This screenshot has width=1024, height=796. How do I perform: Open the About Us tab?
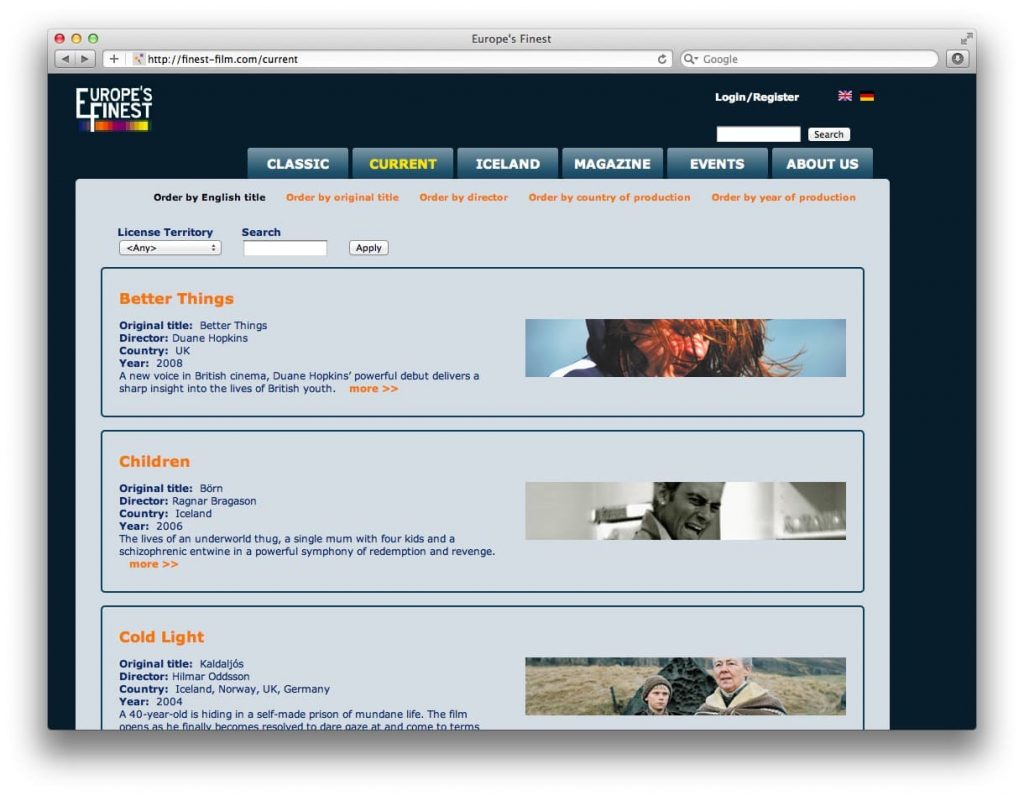[x=822, y=164]
